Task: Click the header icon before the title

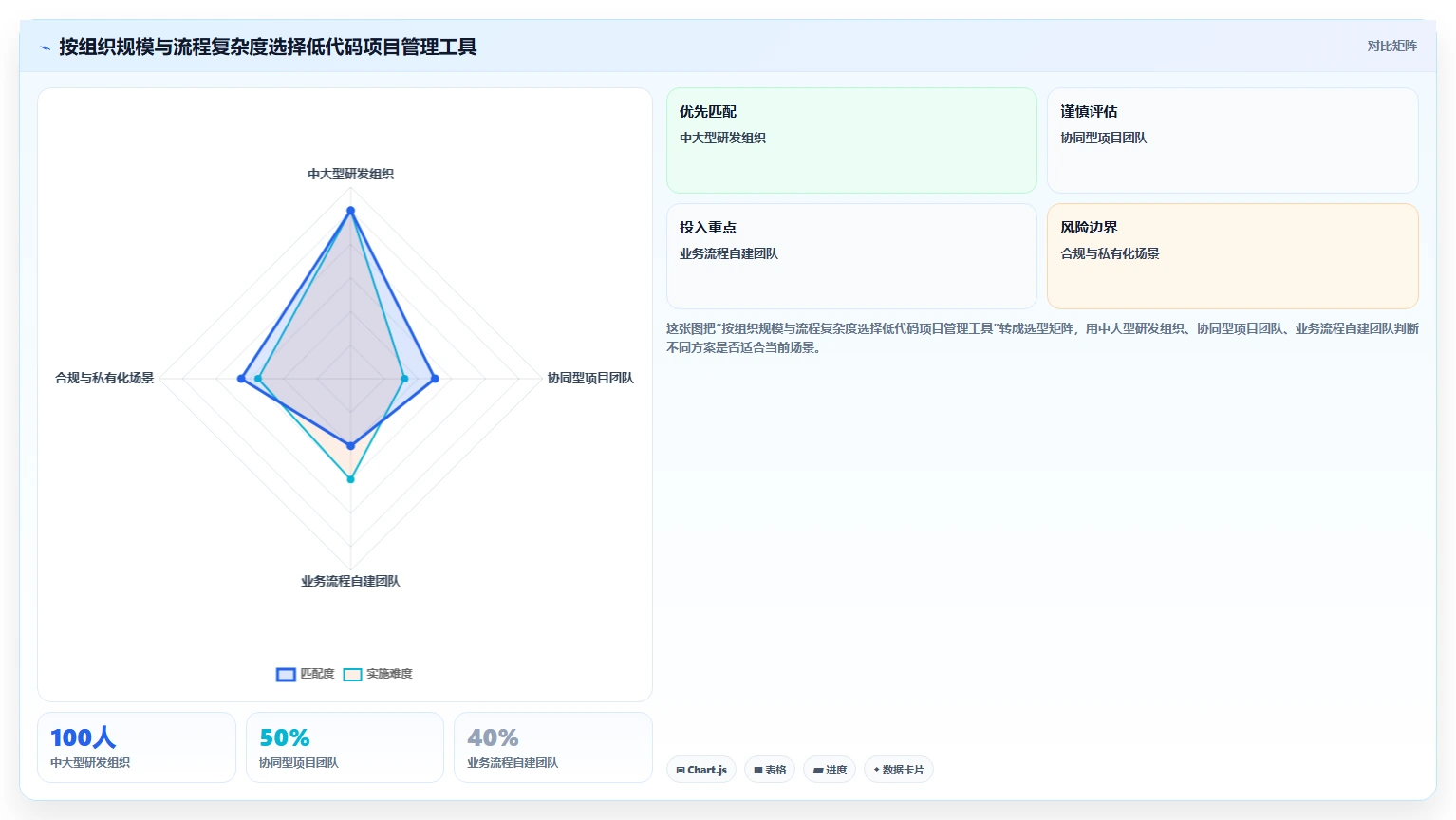Action: pyautogui.click(x=45, y=47)
